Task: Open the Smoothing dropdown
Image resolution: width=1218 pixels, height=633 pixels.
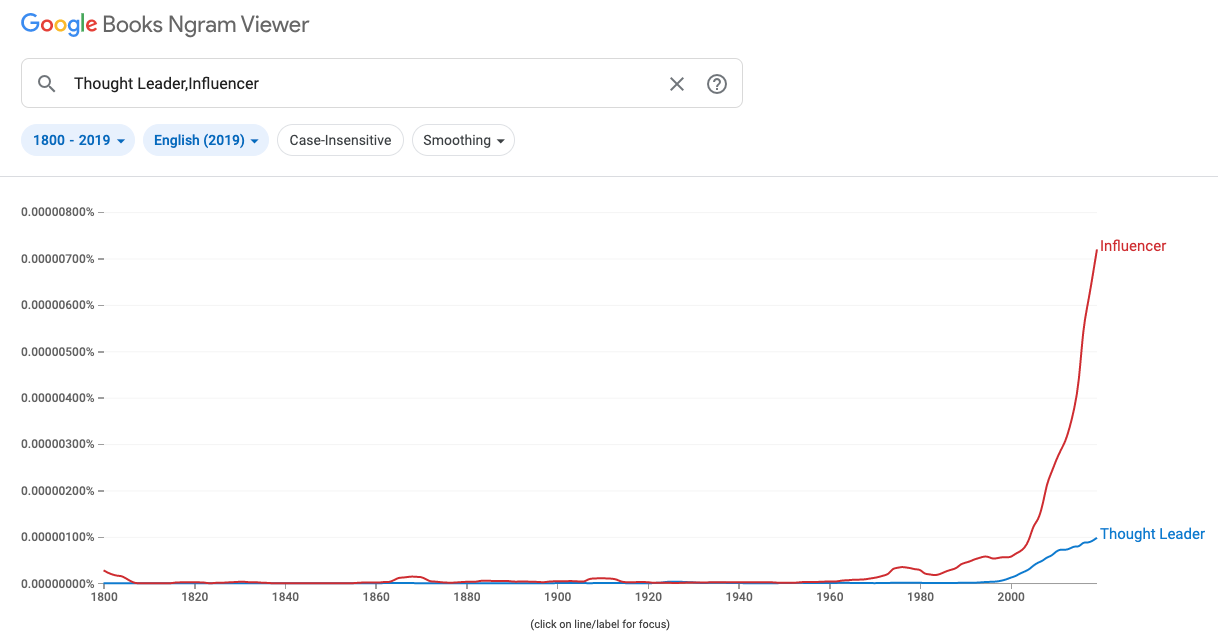Action: [x=463, y=140]
